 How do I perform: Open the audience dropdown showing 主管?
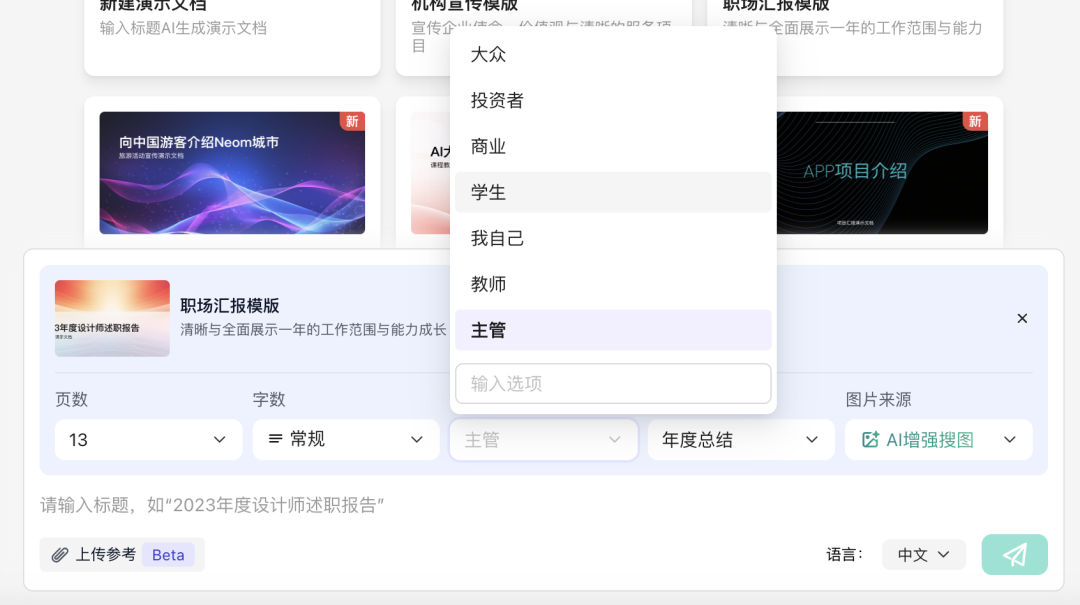(x=543, y=439)
